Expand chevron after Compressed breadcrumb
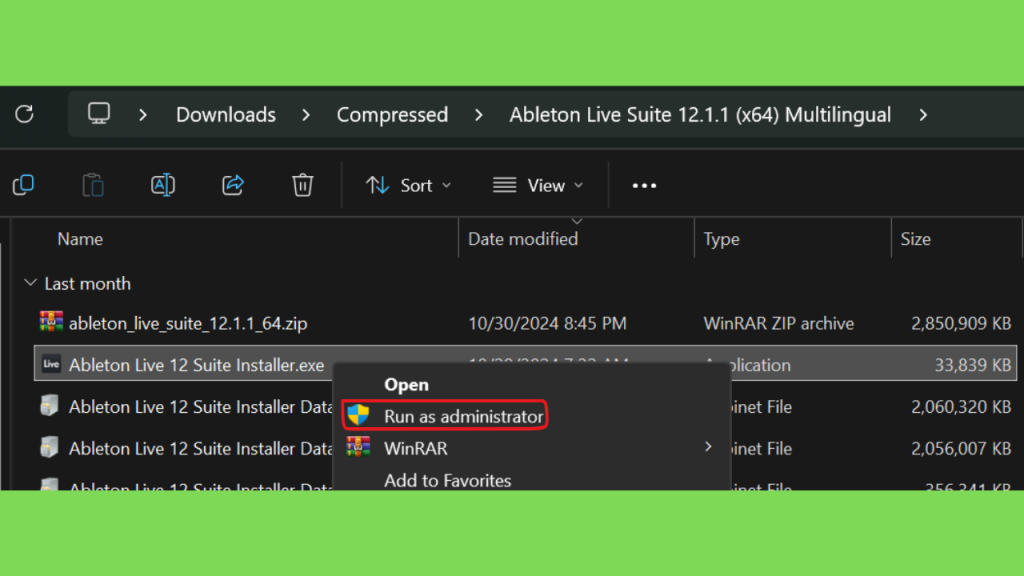Viewport: 1024px width, 576px height. 479,115
